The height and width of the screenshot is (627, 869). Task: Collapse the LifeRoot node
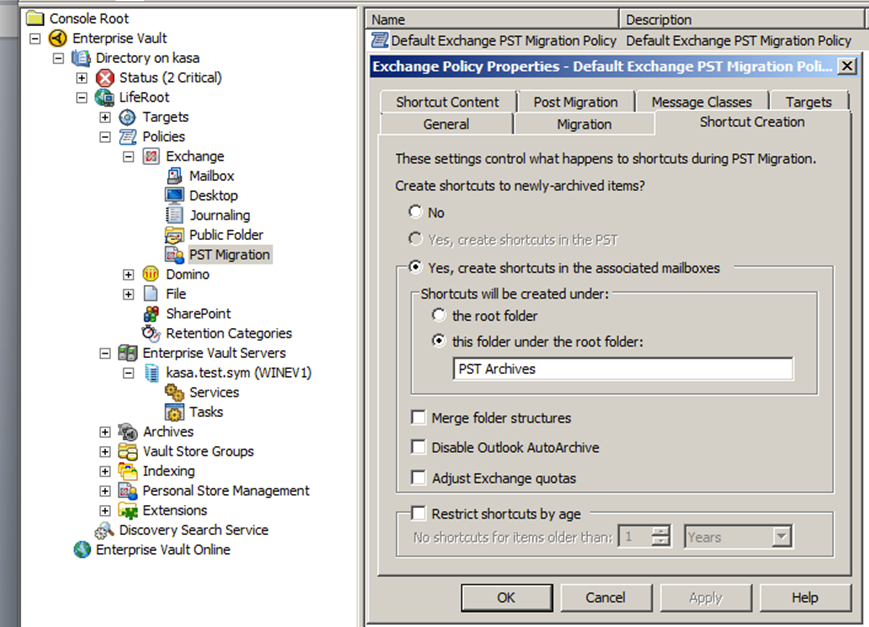pyautogui.click(x=81, y=98)
